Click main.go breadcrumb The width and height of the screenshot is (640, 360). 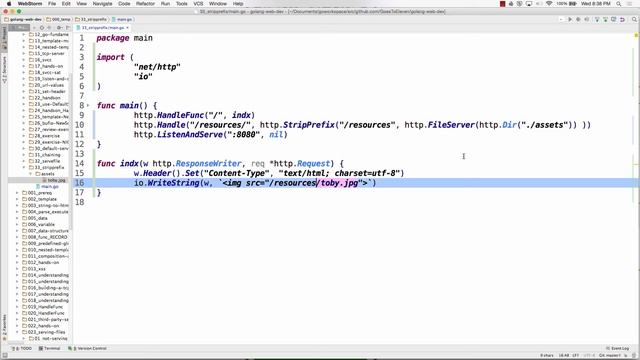click(122, 20)
